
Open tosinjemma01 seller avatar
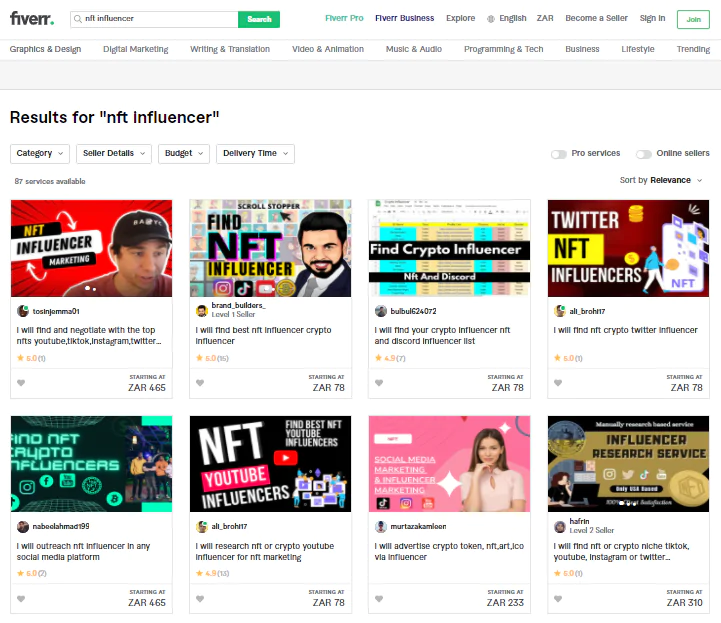point(23,311)
